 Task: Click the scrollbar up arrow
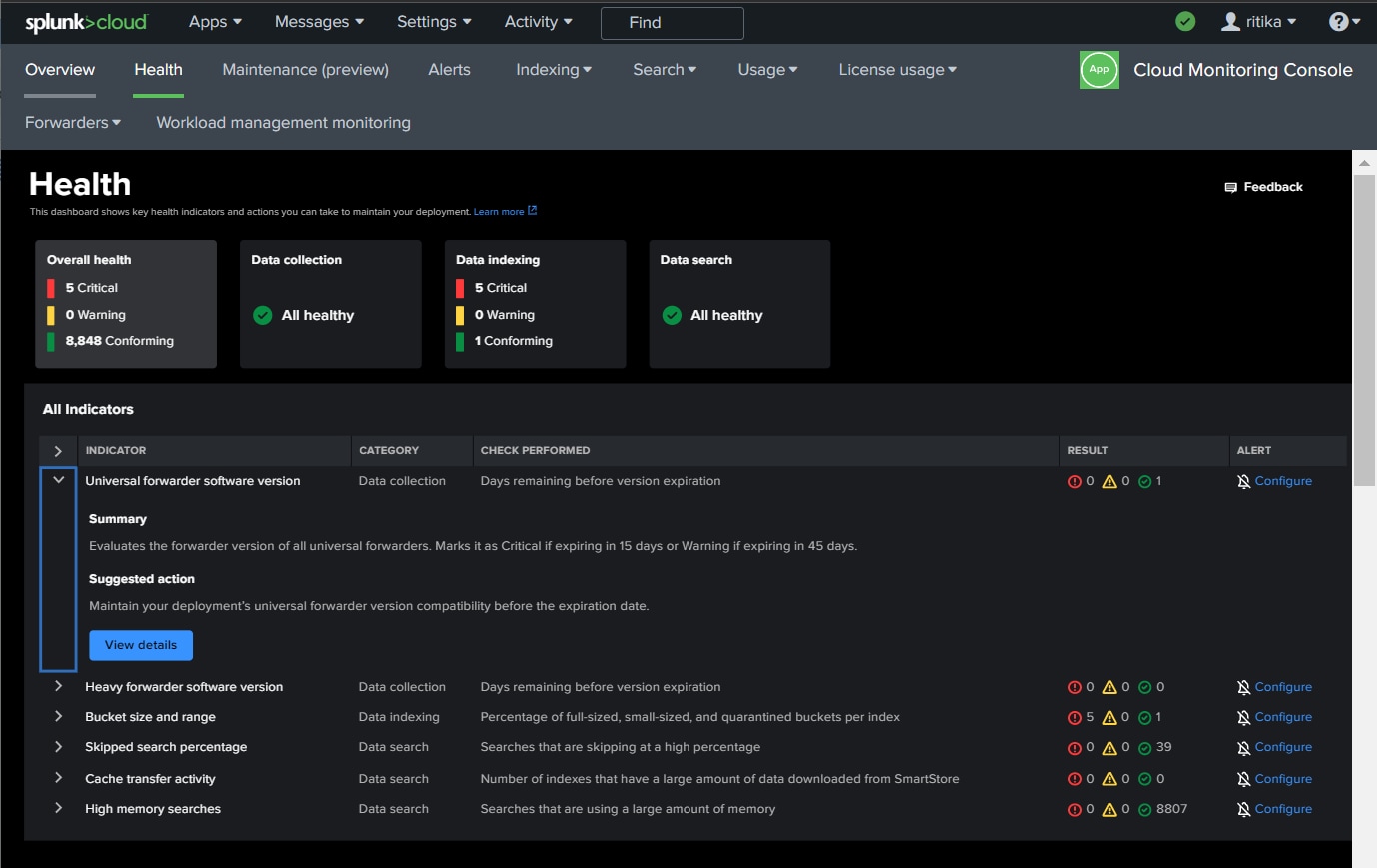click(1364, 162)
